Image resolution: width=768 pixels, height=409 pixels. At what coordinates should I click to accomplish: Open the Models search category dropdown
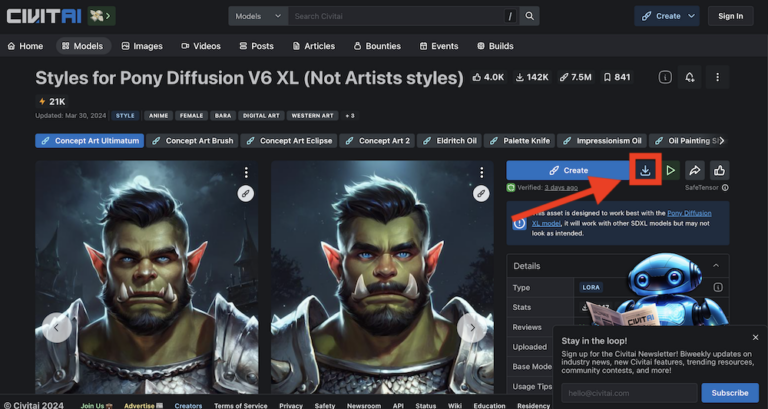pyautogui.click(x=258, y=16)
